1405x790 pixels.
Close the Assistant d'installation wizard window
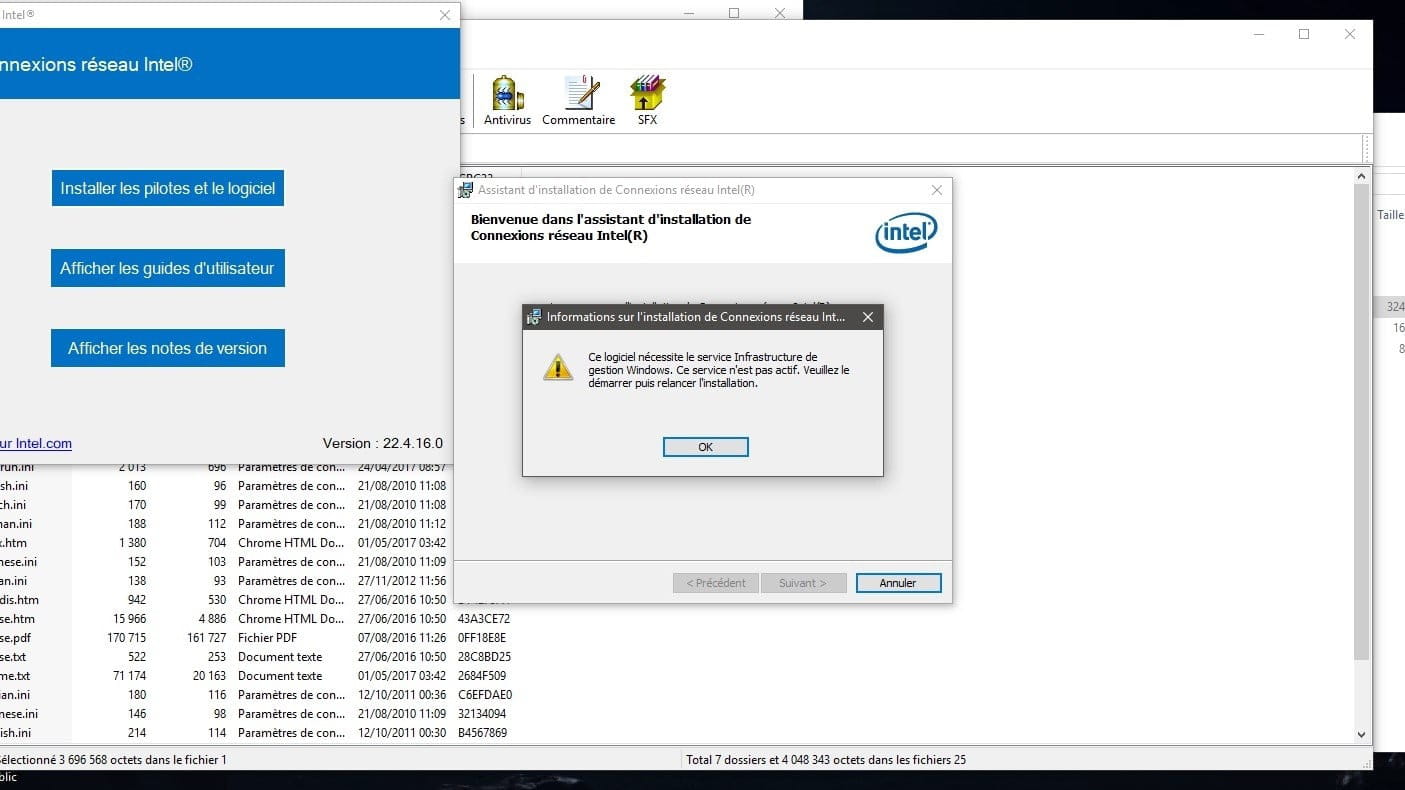(x=936, y=190)
